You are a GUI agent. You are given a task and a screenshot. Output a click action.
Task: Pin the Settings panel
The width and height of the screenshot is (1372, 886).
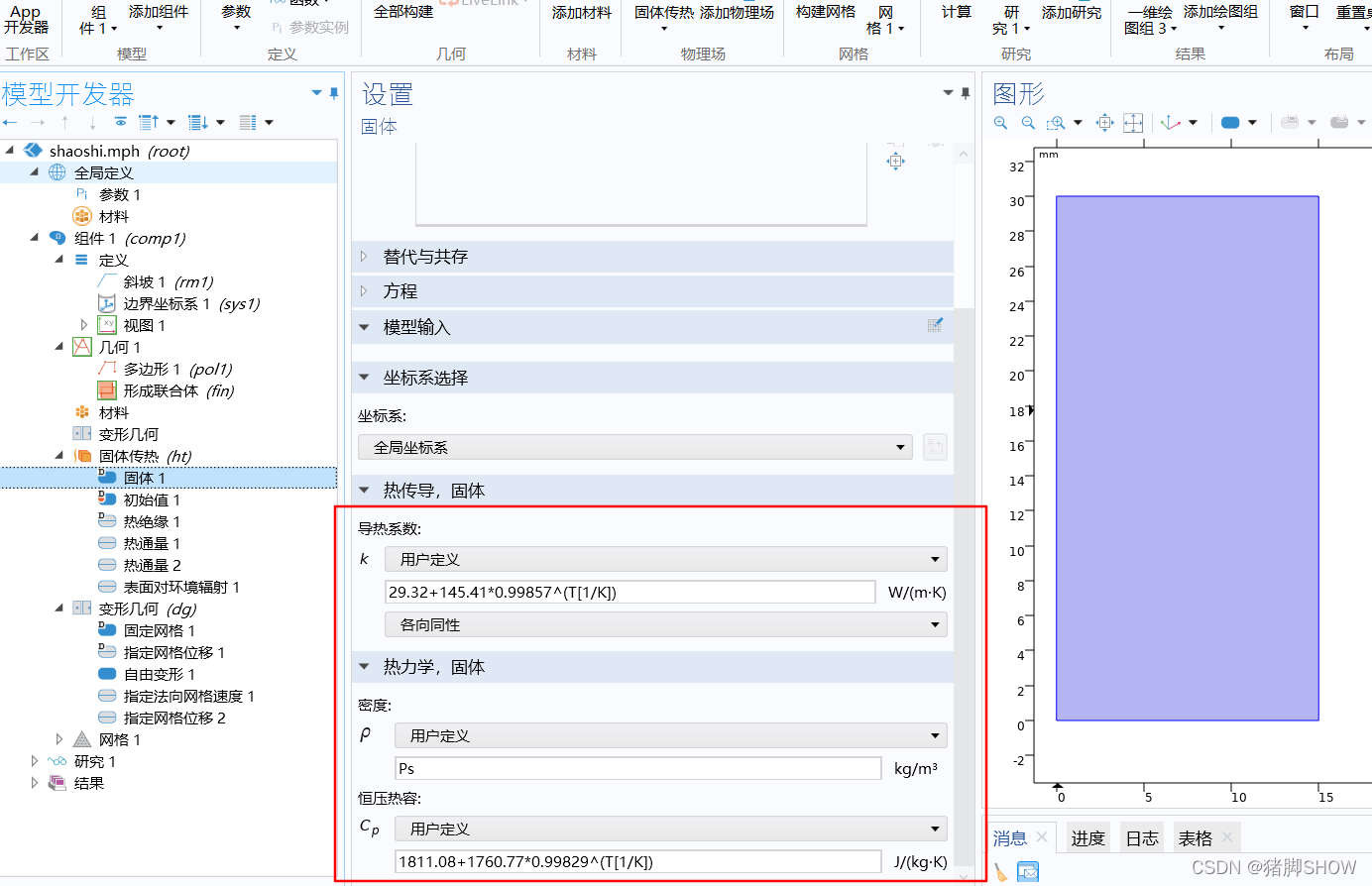point(966,93)
